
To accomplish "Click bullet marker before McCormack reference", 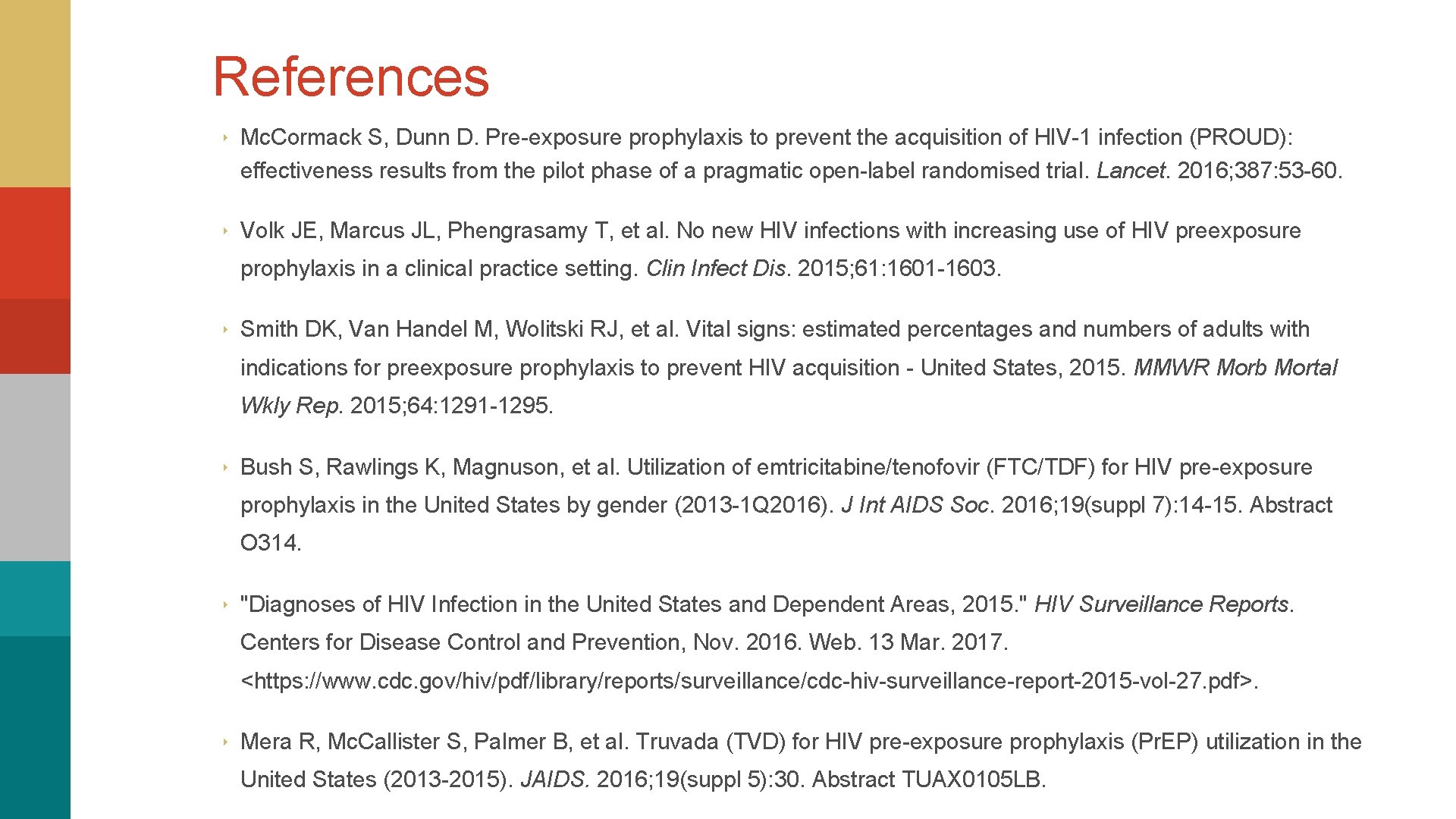I will point(225,138).
